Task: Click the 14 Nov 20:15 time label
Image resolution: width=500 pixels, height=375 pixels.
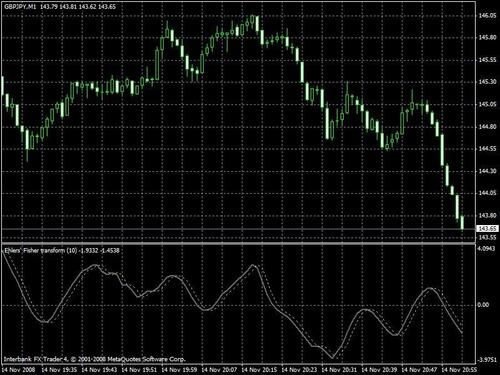Action: tap(259, 370)
